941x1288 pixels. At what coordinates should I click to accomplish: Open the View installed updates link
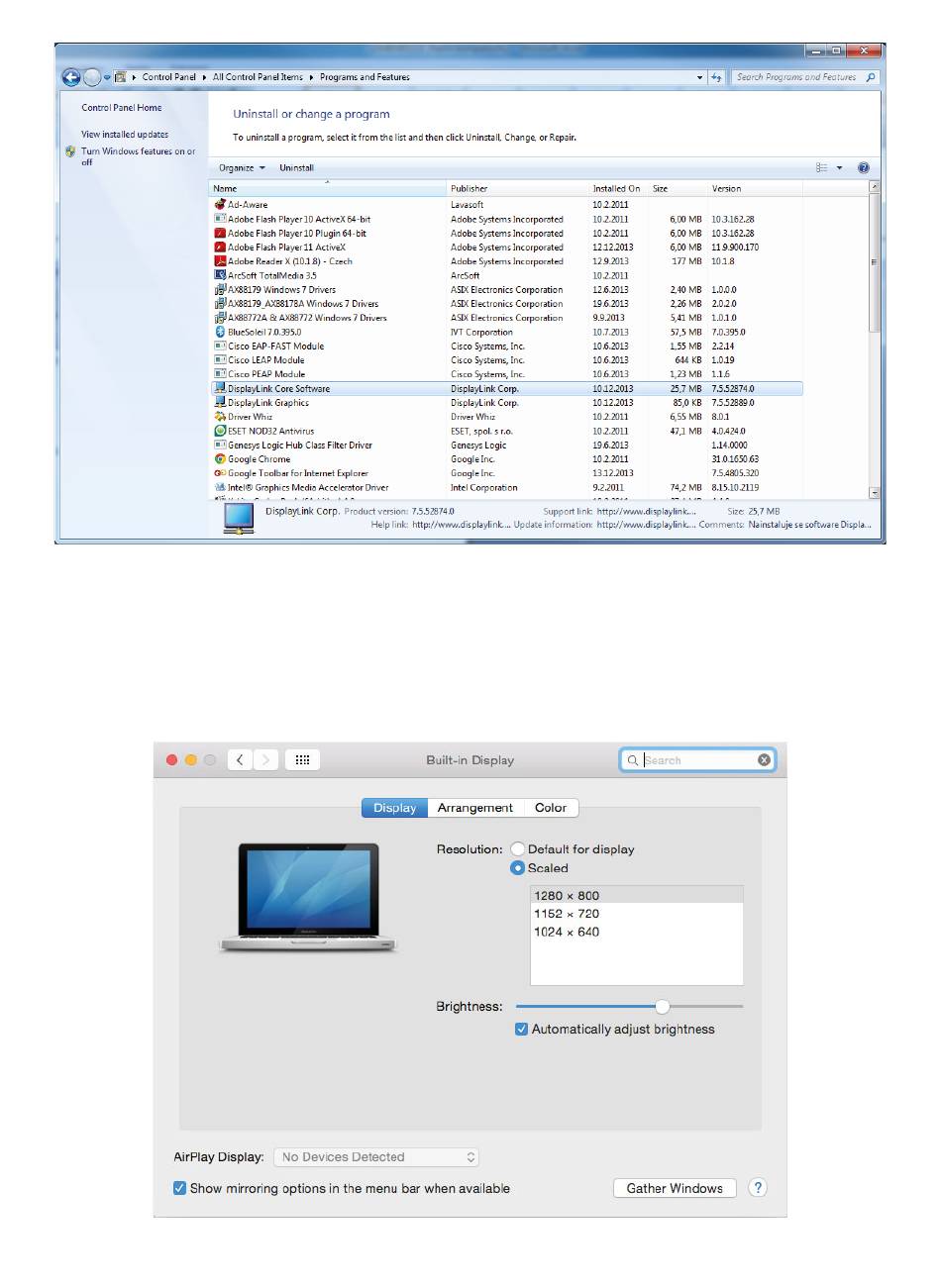coord(125,135)
